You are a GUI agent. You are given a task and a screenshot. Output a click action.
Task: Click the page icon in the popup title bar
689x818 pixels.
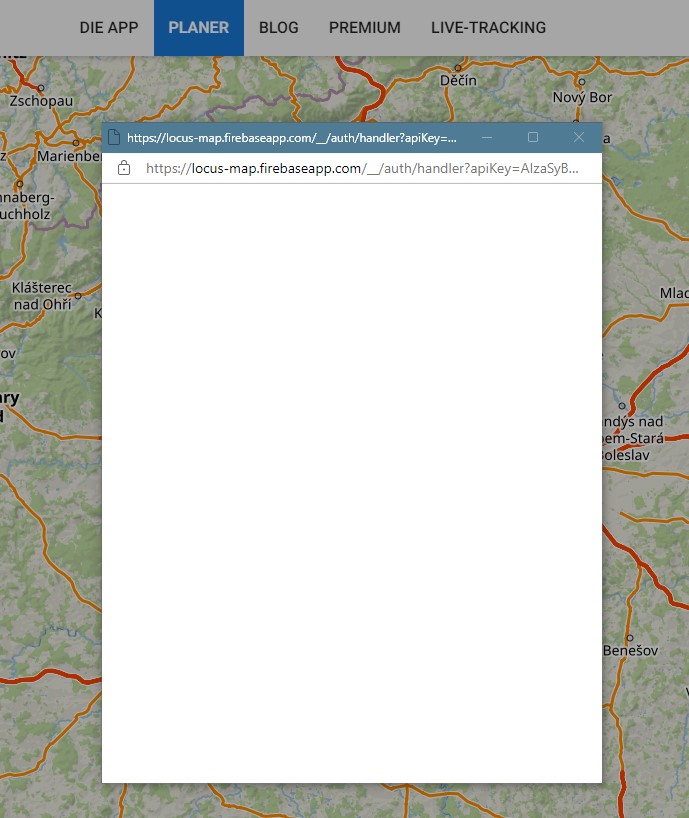(x=114, y=137)
